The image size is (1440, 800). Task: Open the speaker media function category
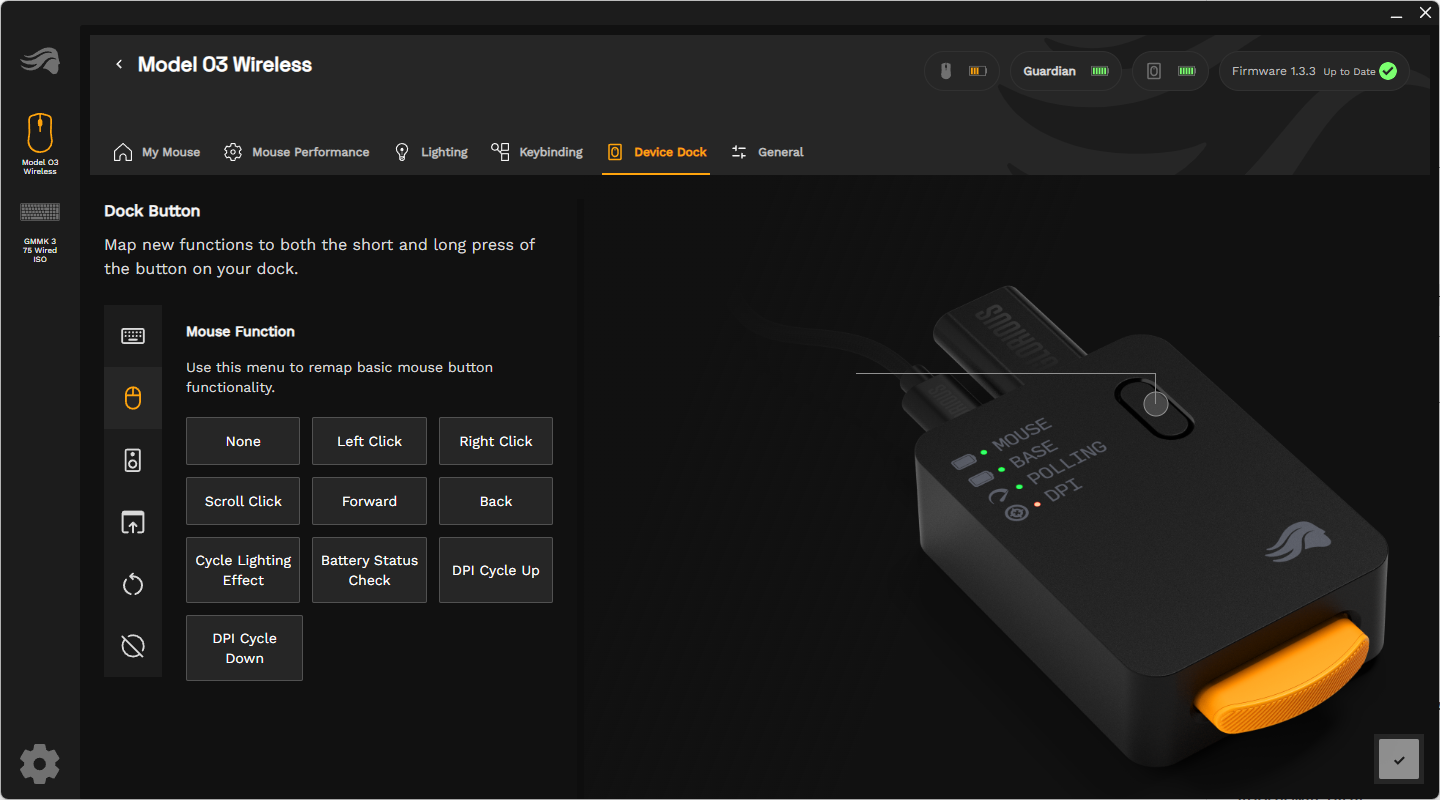point(133,460)
